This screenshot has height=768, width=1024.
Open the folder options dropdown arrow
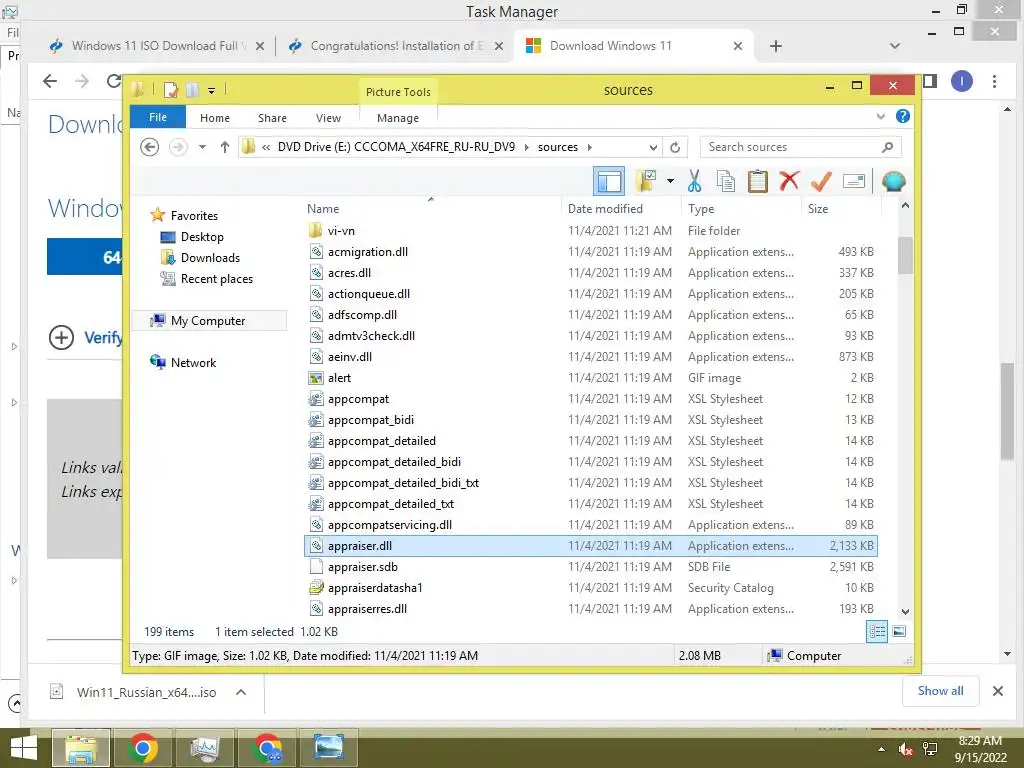coord(670,181)
